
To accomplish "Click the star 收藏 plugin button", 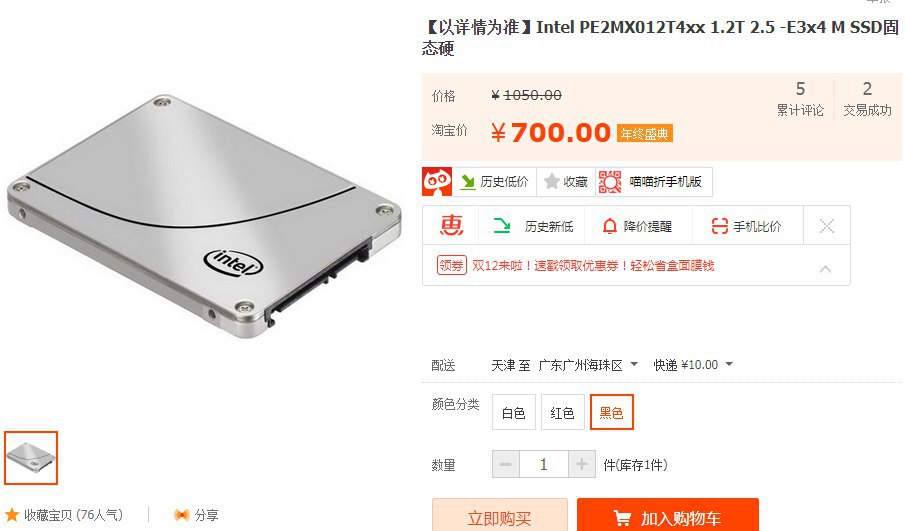I will click(x=566, y=182).
